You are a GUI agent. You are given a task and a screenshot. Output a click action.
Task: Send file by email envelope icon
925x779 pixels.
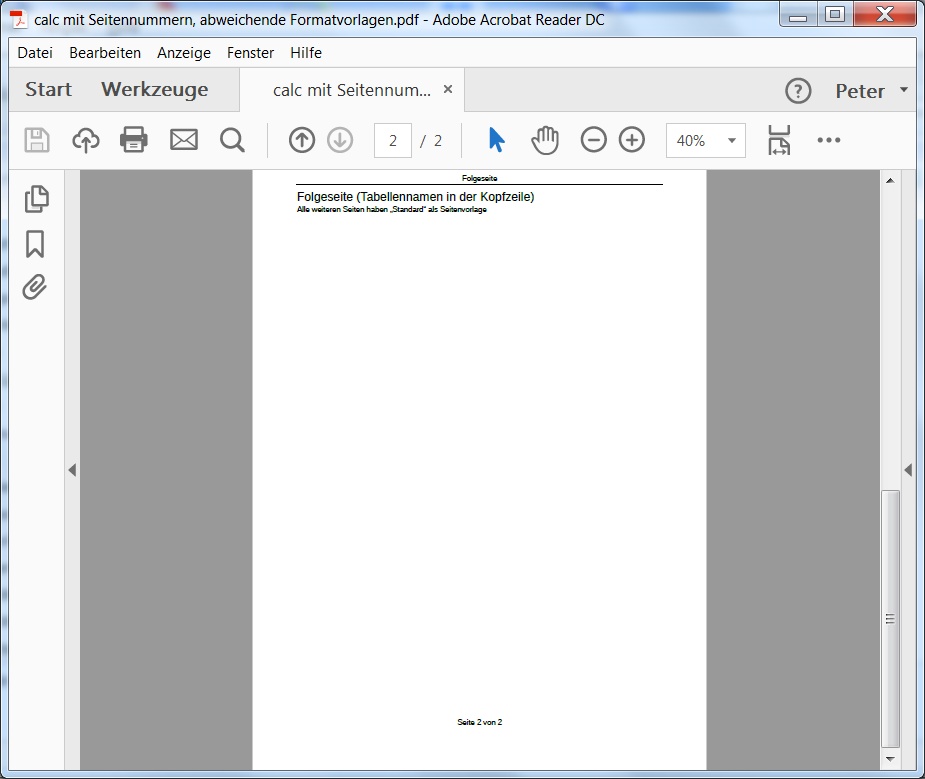click(x=184, y=140)
